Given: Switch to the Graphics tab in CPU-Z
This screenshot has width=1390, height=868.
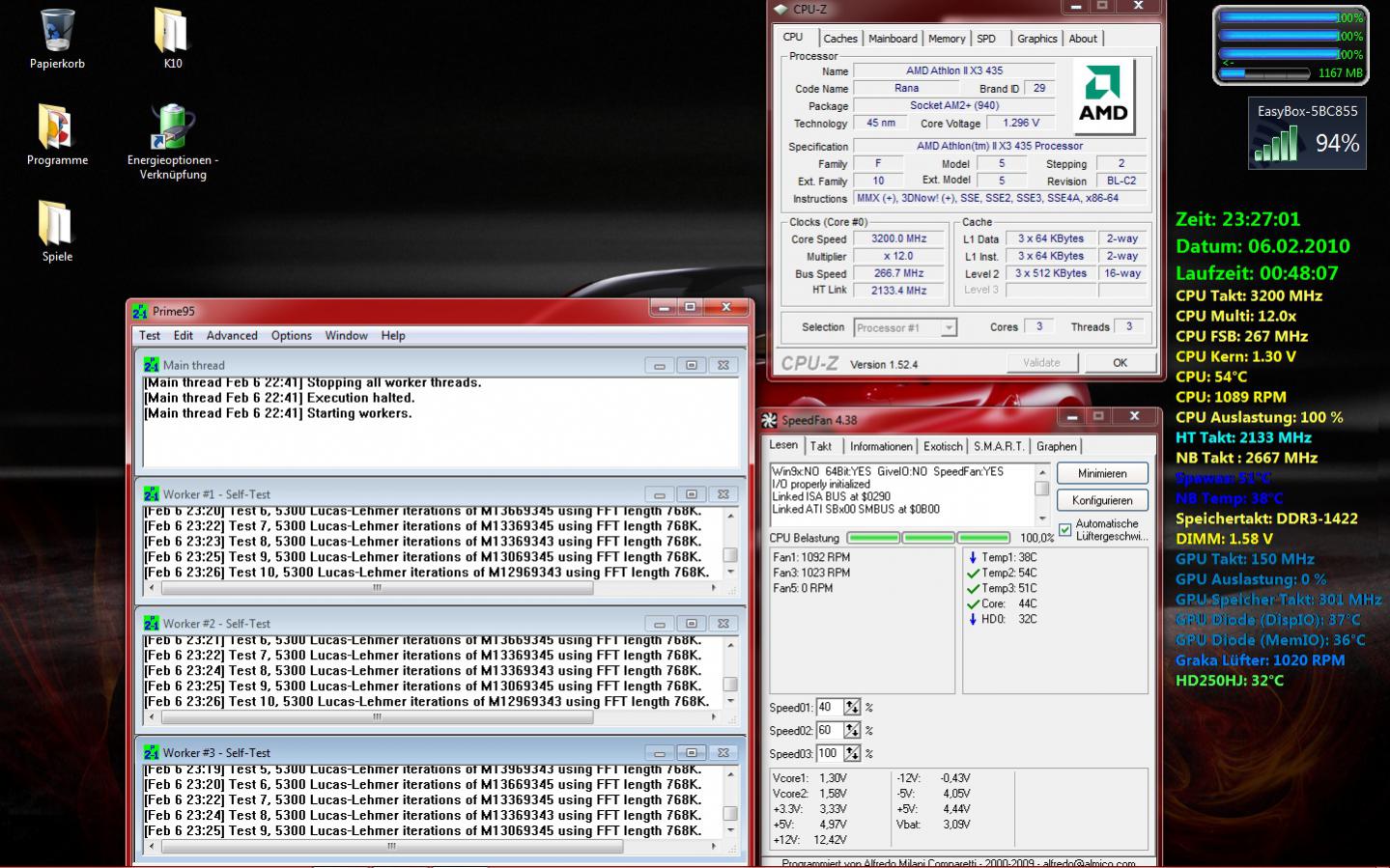Looking at the screenshot, I should pos(1036,39).
